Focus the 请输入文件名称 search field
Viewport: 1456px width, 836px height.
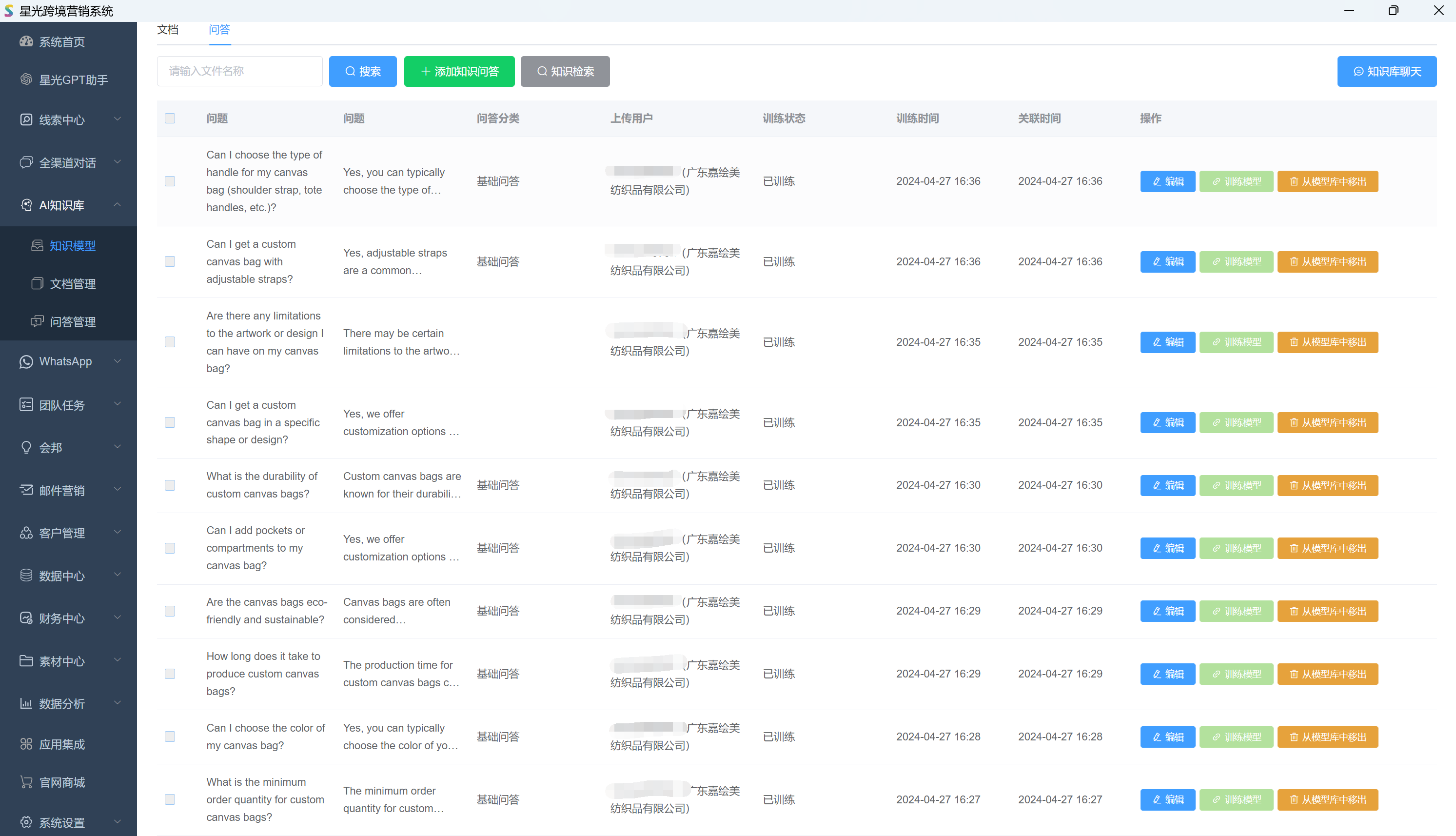point(239,71)
